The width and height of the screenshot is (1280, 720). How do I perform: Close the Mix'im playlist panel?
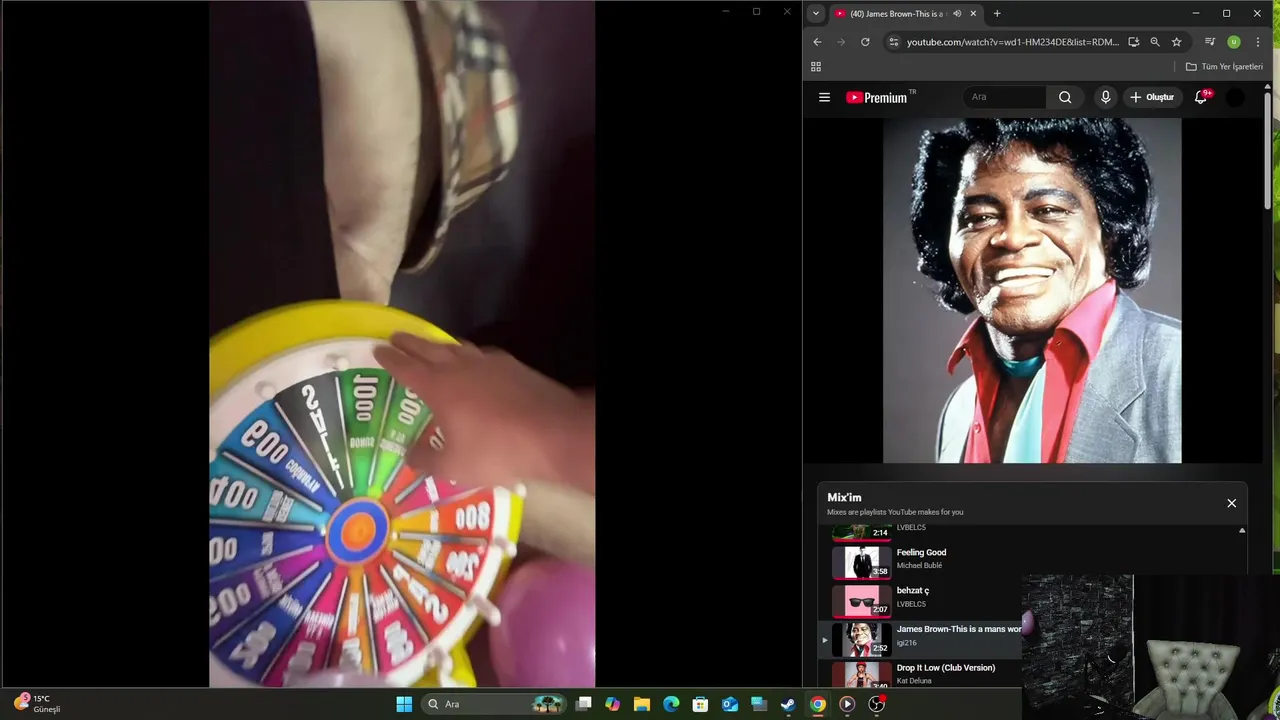click(1232, 503)
